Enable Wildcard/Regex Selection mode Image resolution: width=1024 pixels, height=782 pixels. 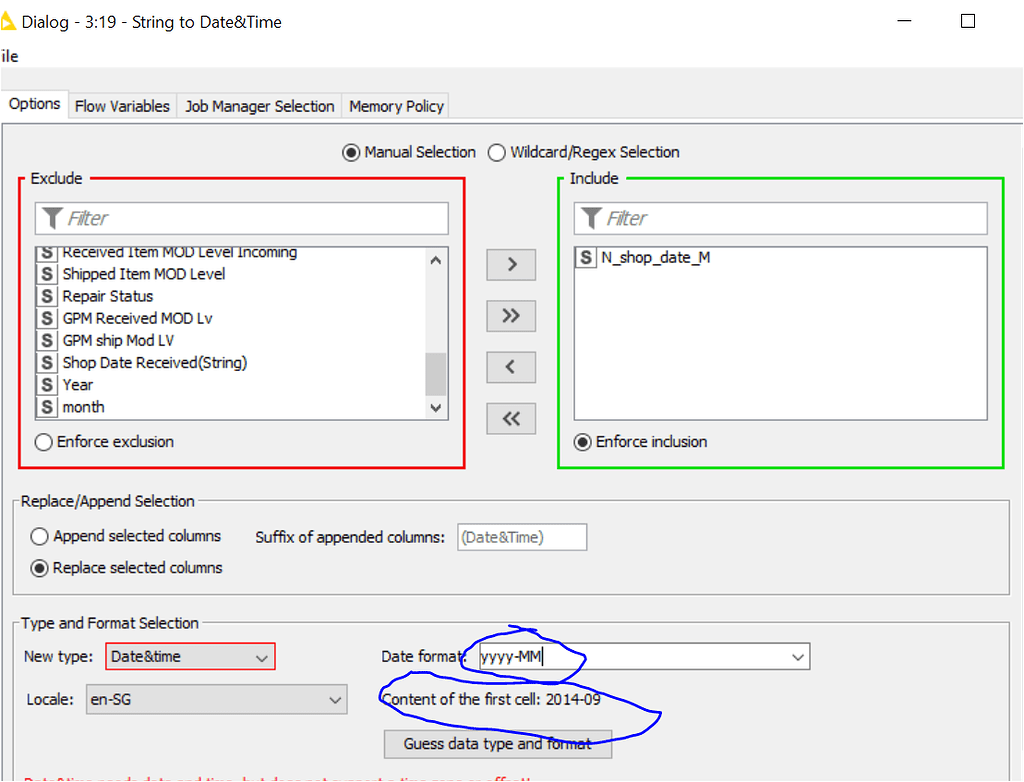tap(496, 152)
